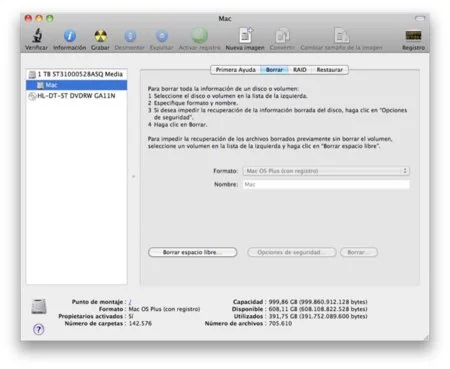Click the purple help question mark
This screenshot has width=450, height=369.
coord(39,329)
